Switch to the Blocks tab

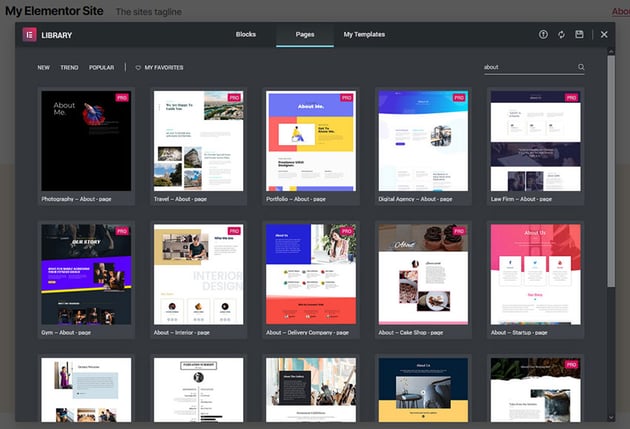(x=246, y=35)
